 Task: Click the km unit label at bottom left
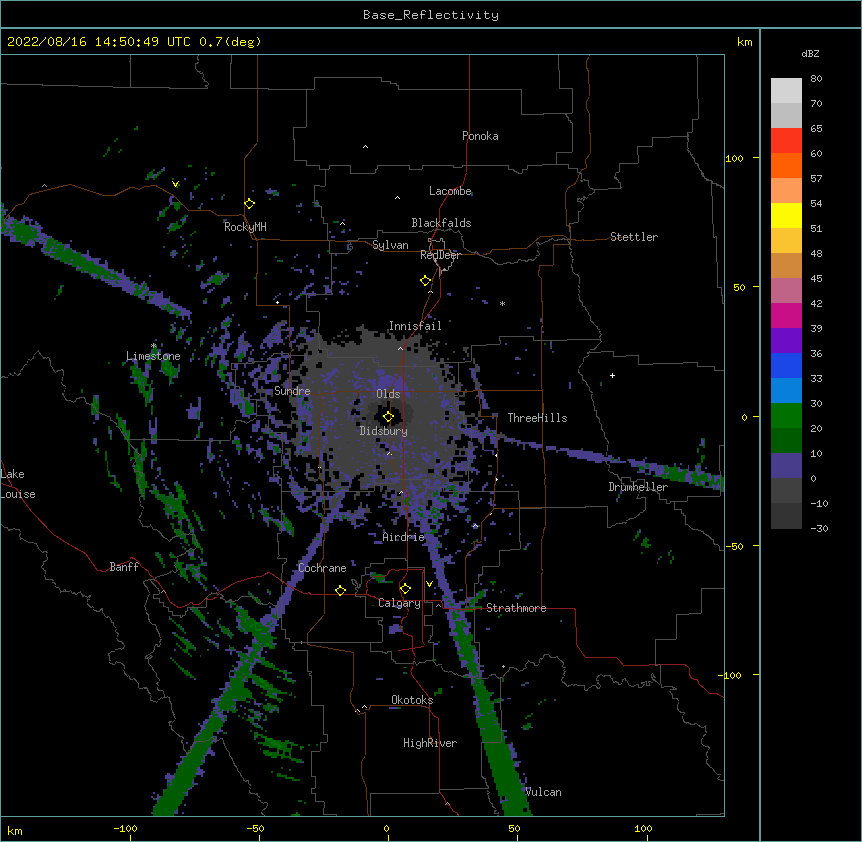[15, 830]
